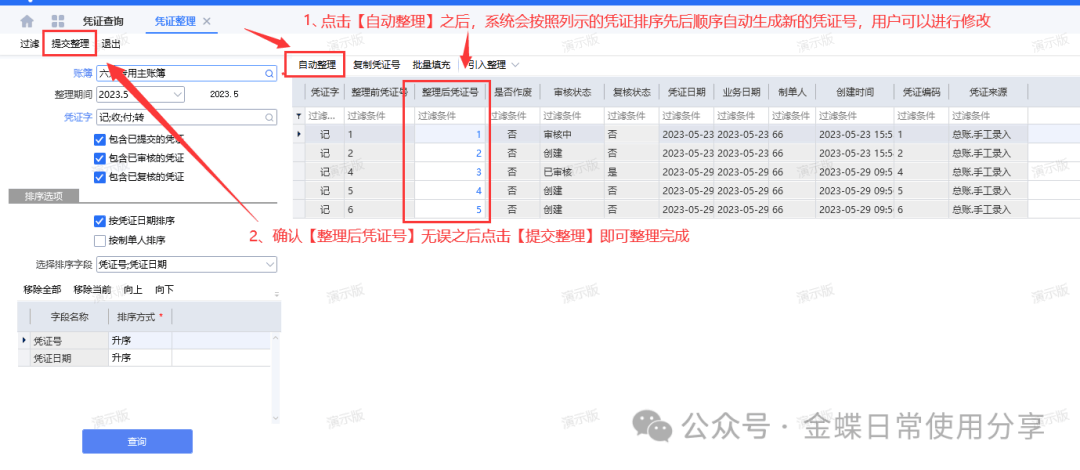Click the grid filter funnel icon

coord(298,116)
